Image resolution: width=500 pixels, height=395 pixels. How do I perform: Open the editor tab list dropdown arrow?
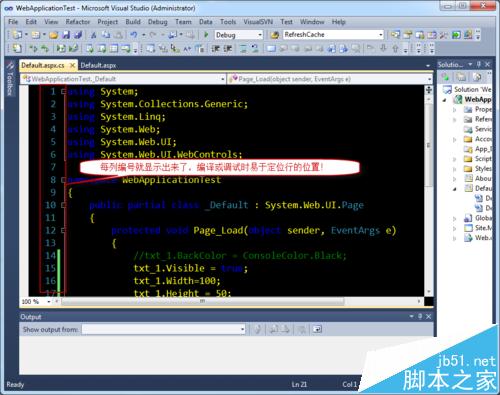[428, 66]
